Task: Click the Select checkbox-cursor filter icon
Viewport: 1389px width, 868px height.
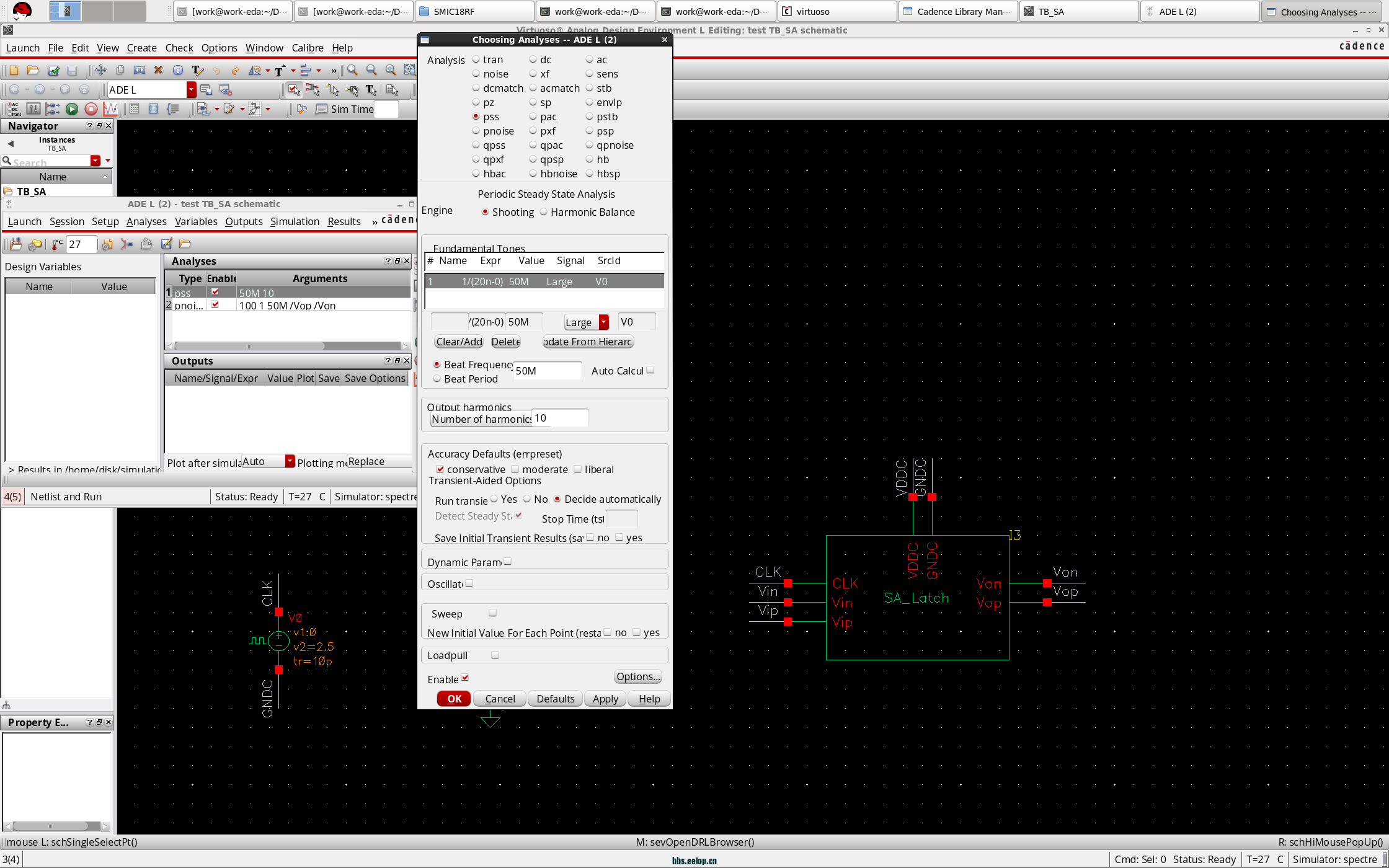Action: [x=293, y=90]
